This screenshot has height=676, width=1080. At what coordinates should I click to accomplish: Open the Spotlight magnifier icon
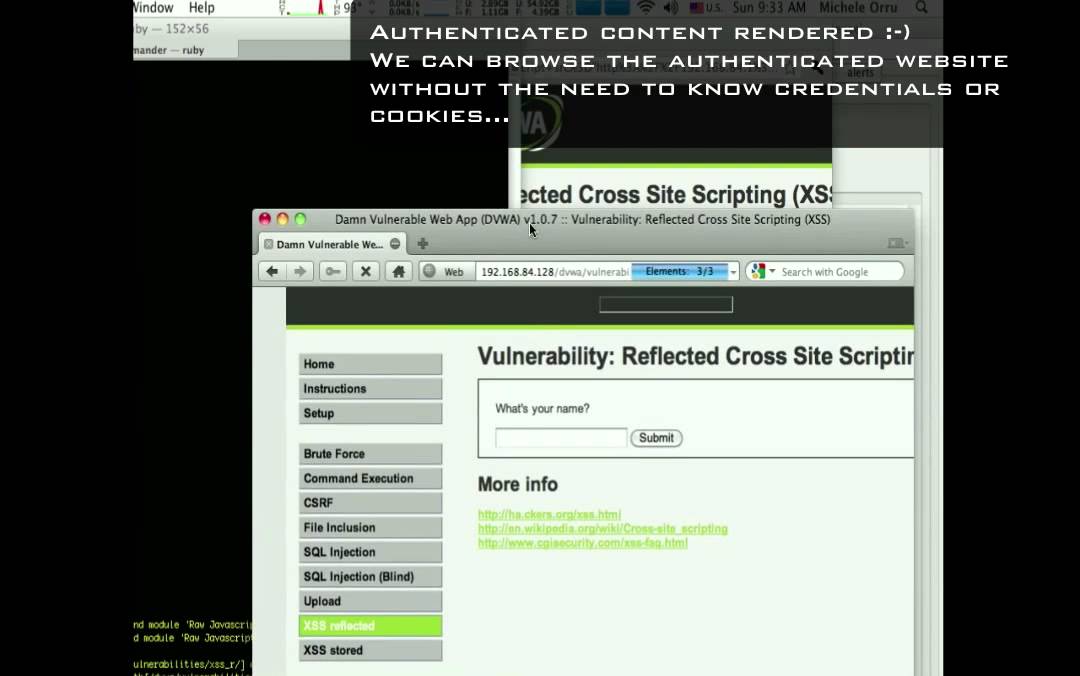tap(921, 8)
